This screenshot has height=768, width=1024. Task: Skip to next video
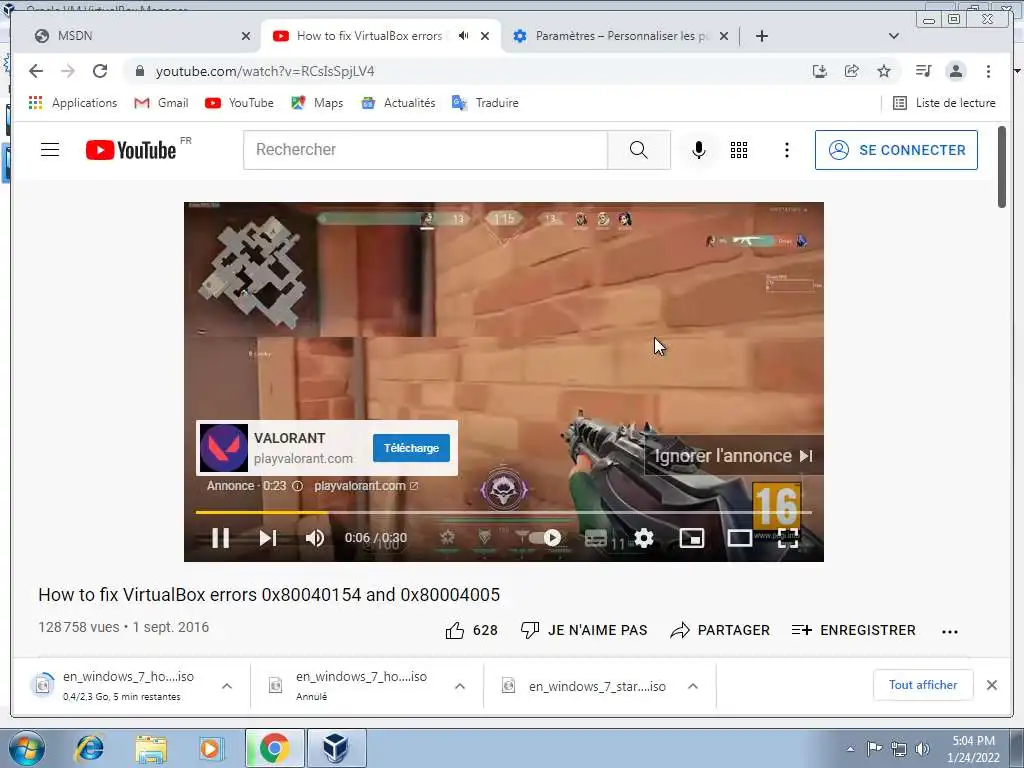(x=268, y=538)
